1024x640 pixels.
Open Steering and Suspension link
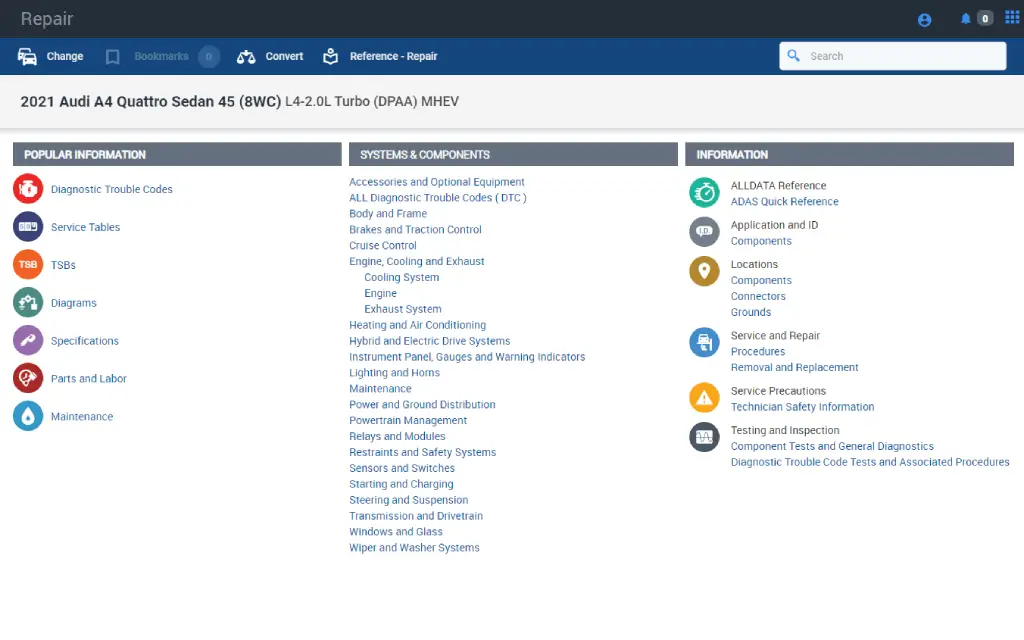pos(408,500)
